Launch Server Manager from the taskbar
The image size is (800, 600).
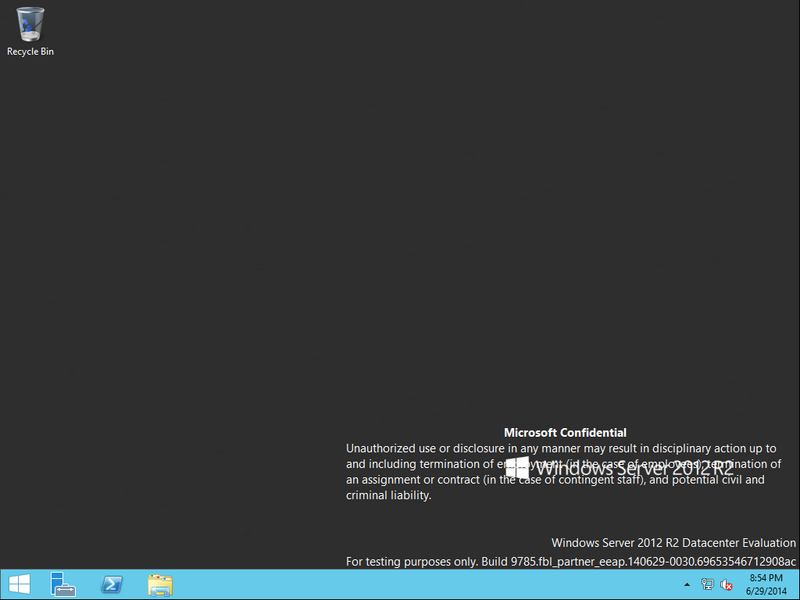tap(63, 584)
